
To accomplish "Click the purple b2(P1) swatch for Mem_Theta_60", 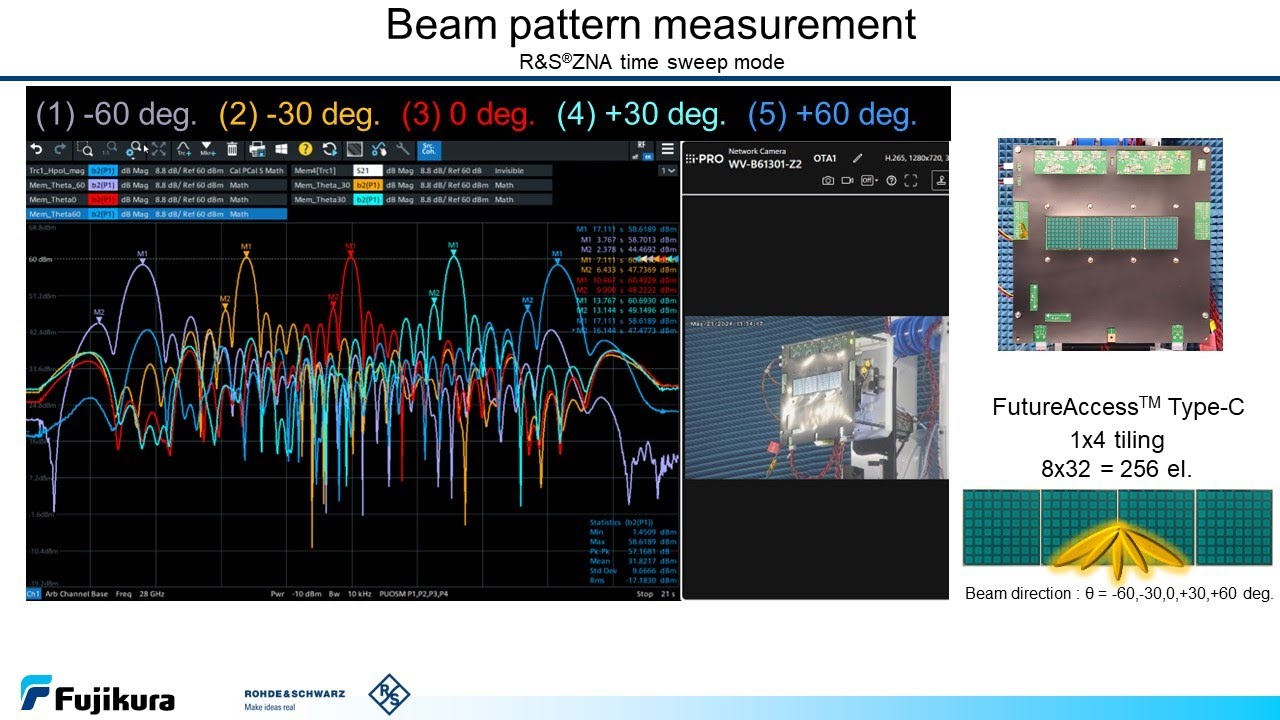I will coord(103,185).
